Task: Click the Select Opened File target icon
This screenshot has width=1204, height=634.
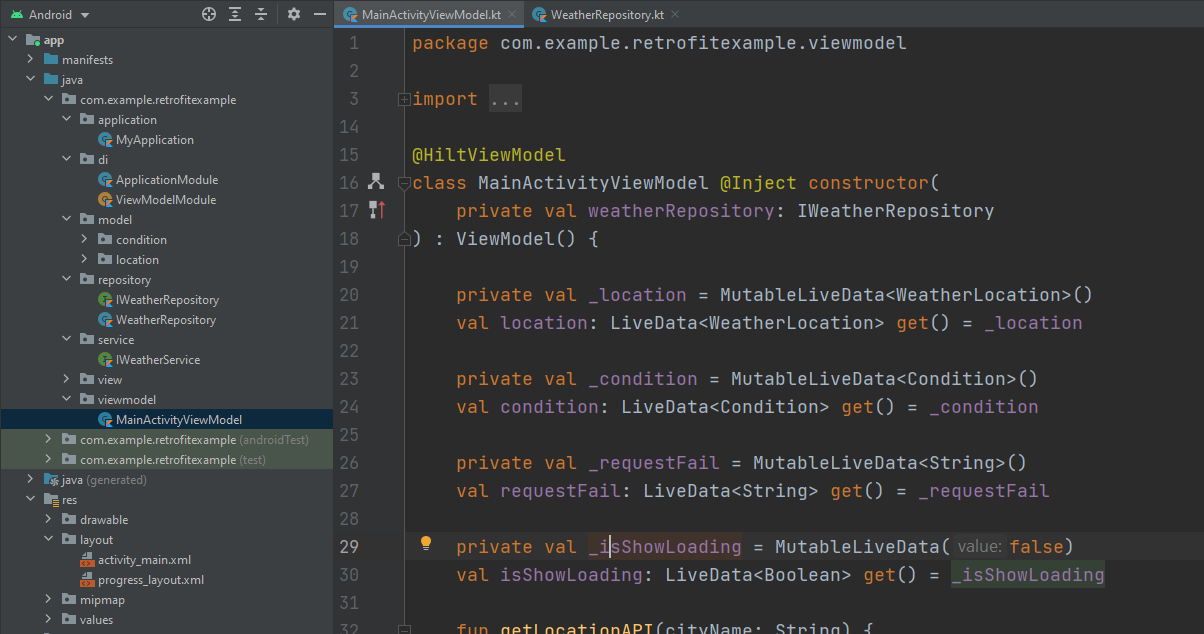Action: point(208,14)
